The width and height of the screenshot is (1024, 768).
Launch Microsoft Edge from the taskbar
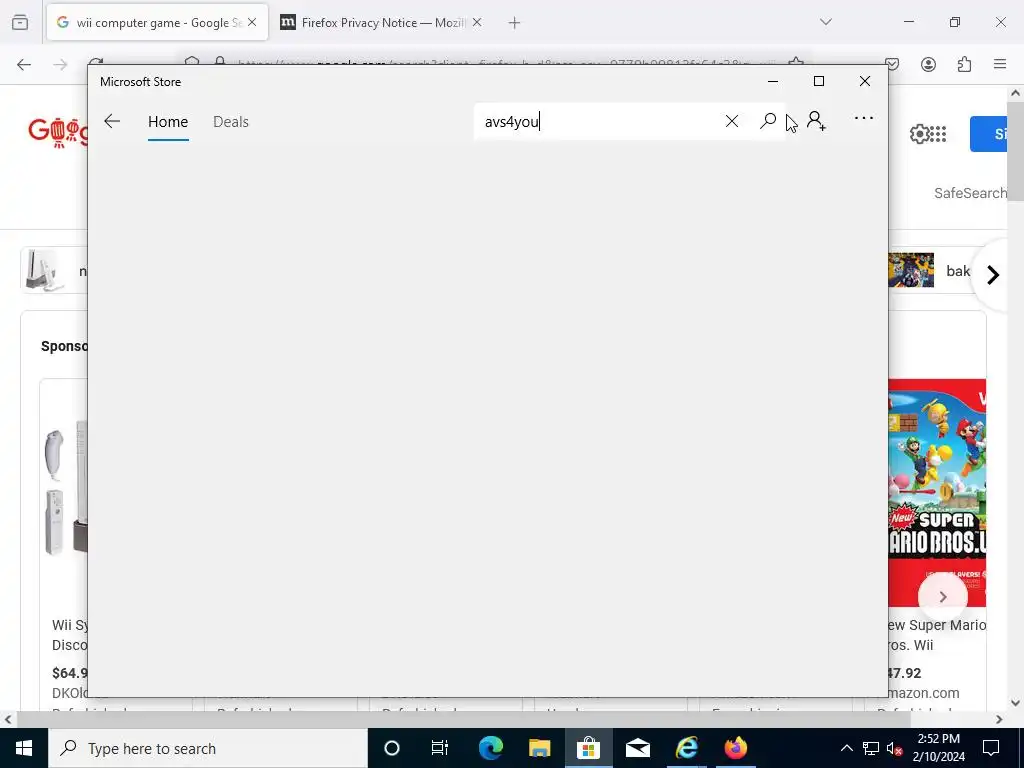[490, 748]
